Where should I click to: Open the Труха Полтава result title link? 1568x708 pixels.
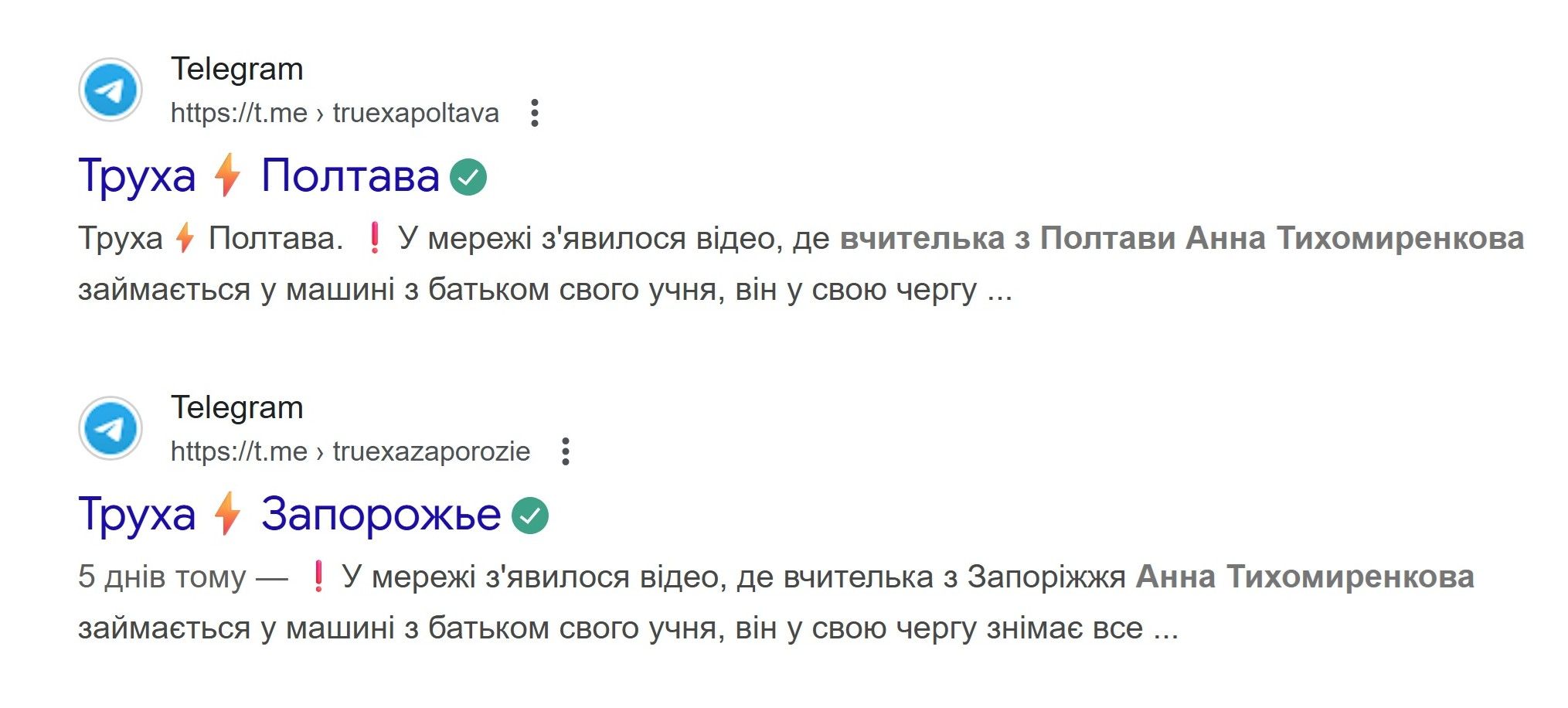click(350, 176)
